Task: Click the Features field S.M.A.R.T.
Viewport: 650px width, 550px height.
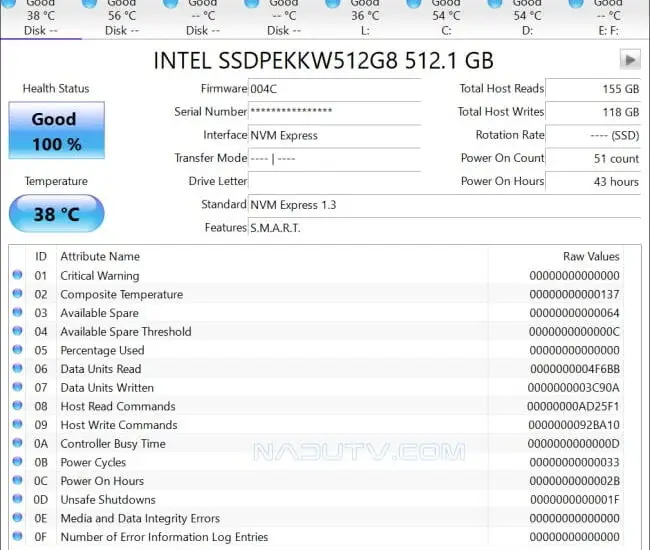Action: tap(444, 228)
